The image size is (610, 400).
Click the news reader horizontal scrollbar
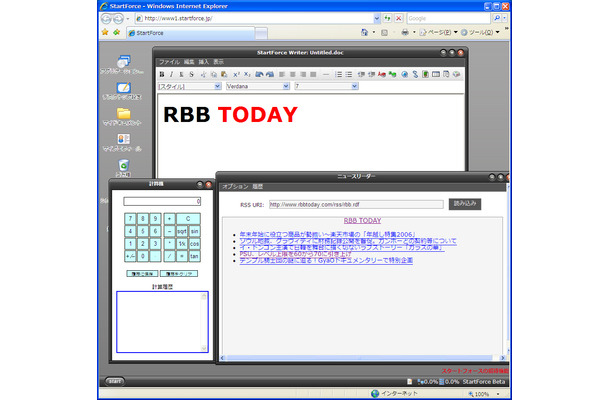point(362,358)
